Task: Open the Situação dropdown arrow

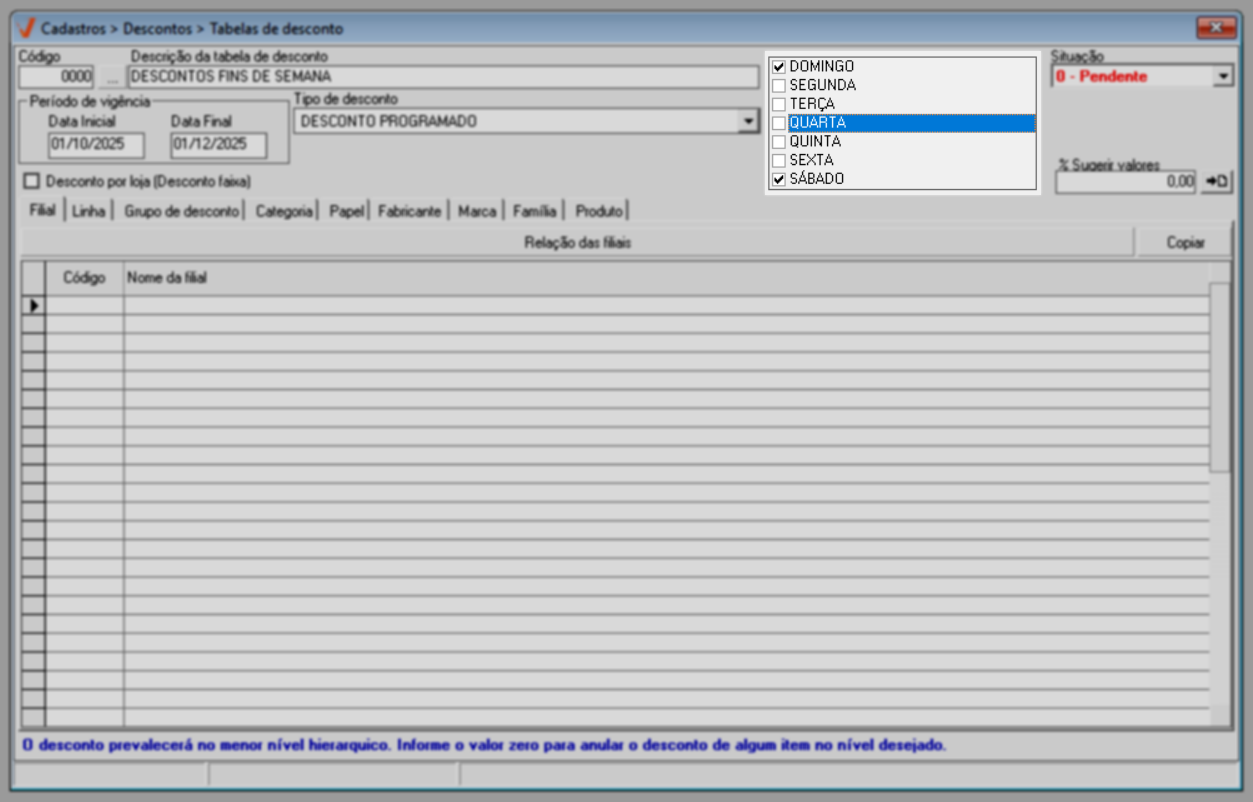Action: tap(1223, 76)
